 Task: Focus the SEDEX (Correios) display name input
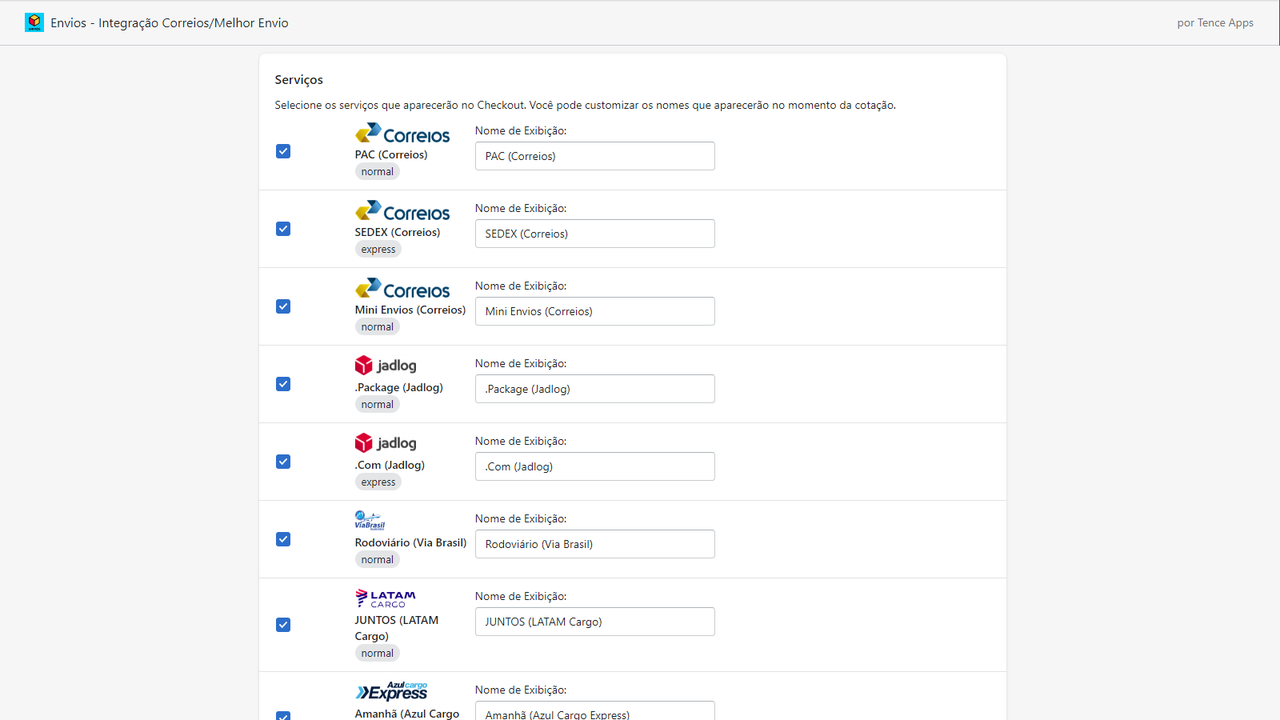tap(595, 233)
